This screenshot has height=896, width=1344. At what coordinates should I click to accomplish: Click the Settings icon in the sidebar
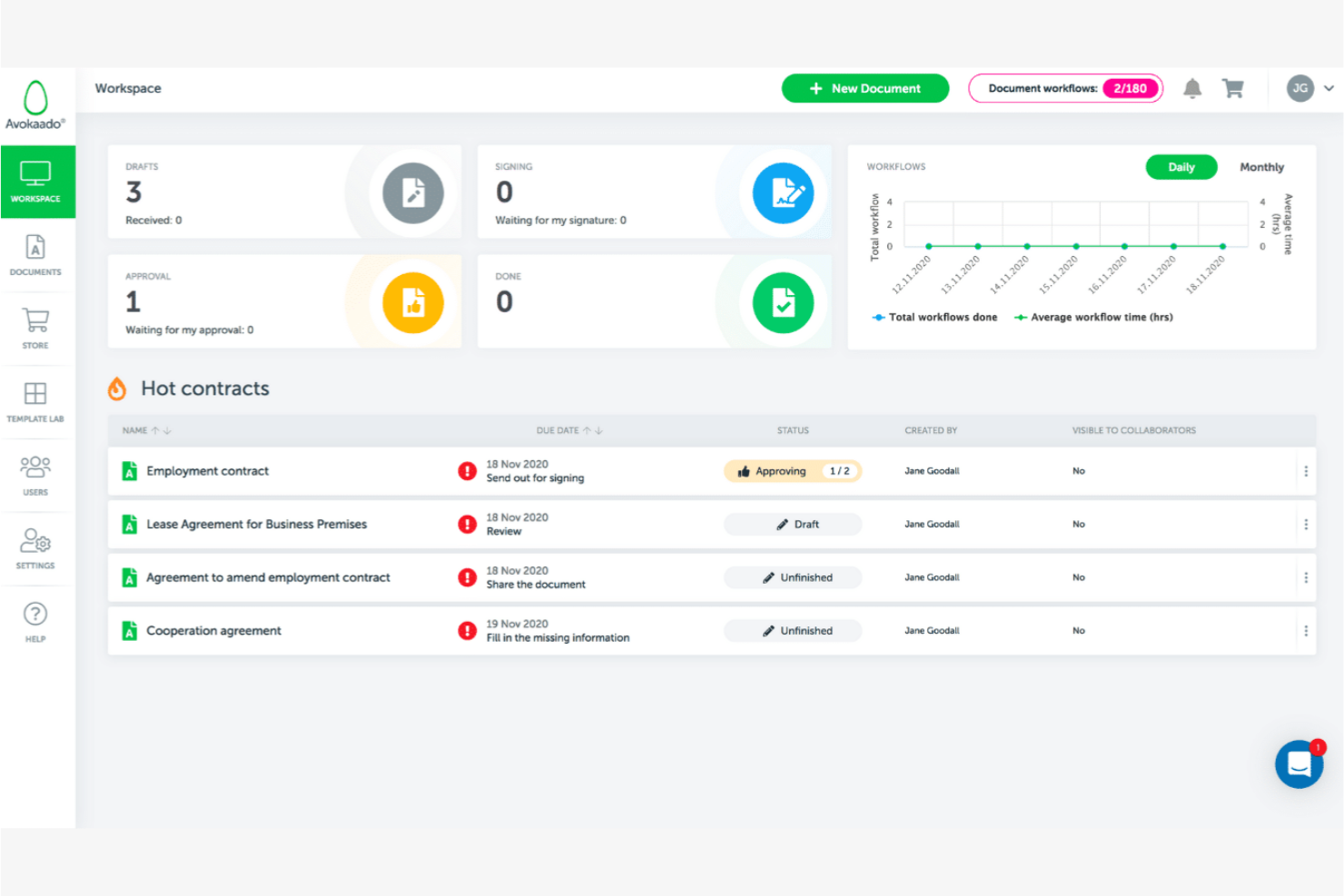point(35,547)
